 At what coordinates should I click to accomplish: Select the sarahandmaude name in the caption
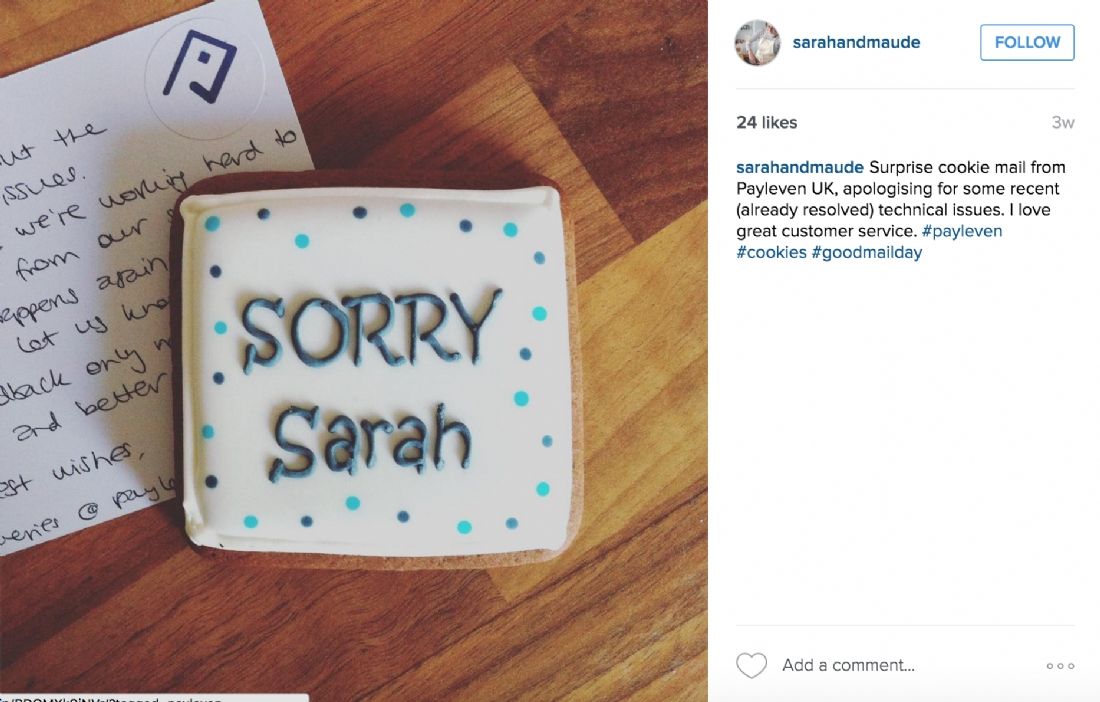coord(800,167)
